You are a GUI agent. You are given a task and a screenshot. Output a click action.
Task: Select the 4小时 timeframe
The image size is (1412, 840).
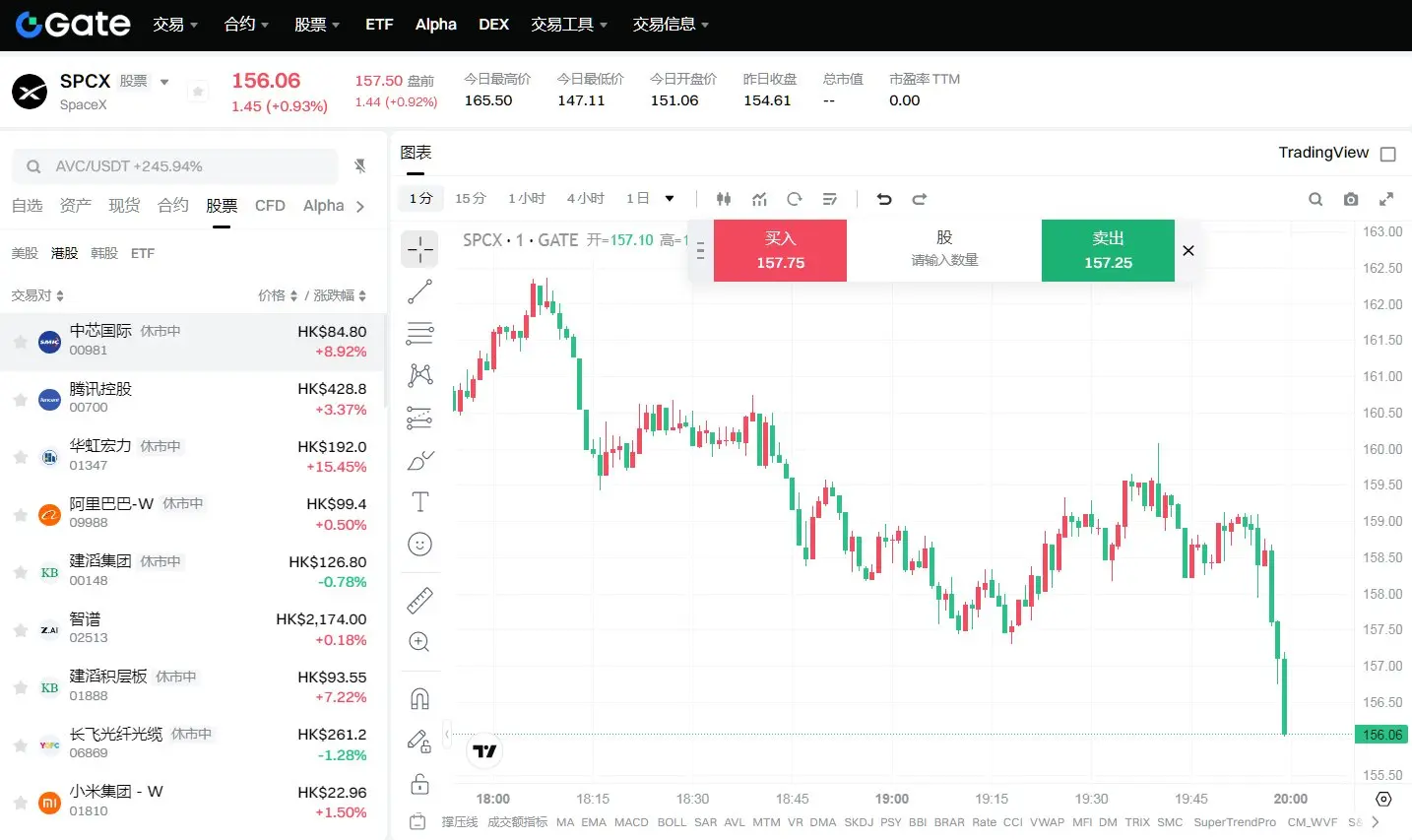(x=586, y=199)
